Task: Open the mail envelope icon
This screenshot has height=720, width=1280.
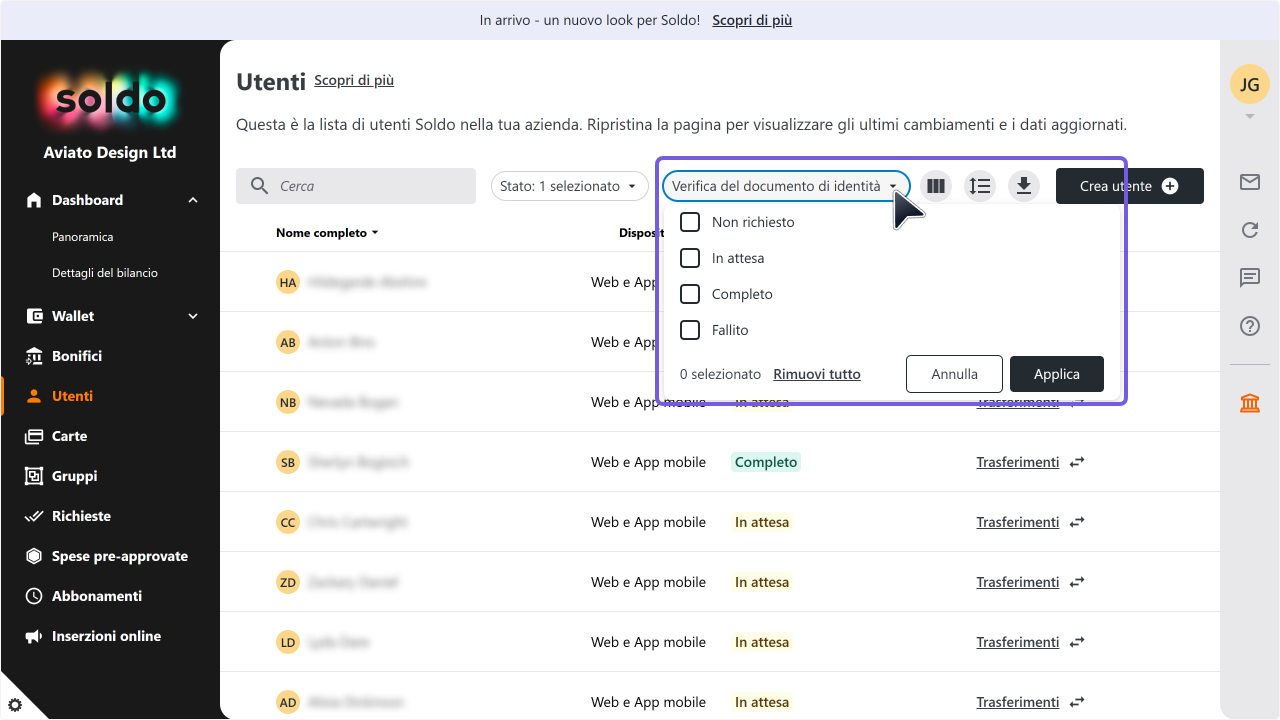Action: pos(1250,182)
